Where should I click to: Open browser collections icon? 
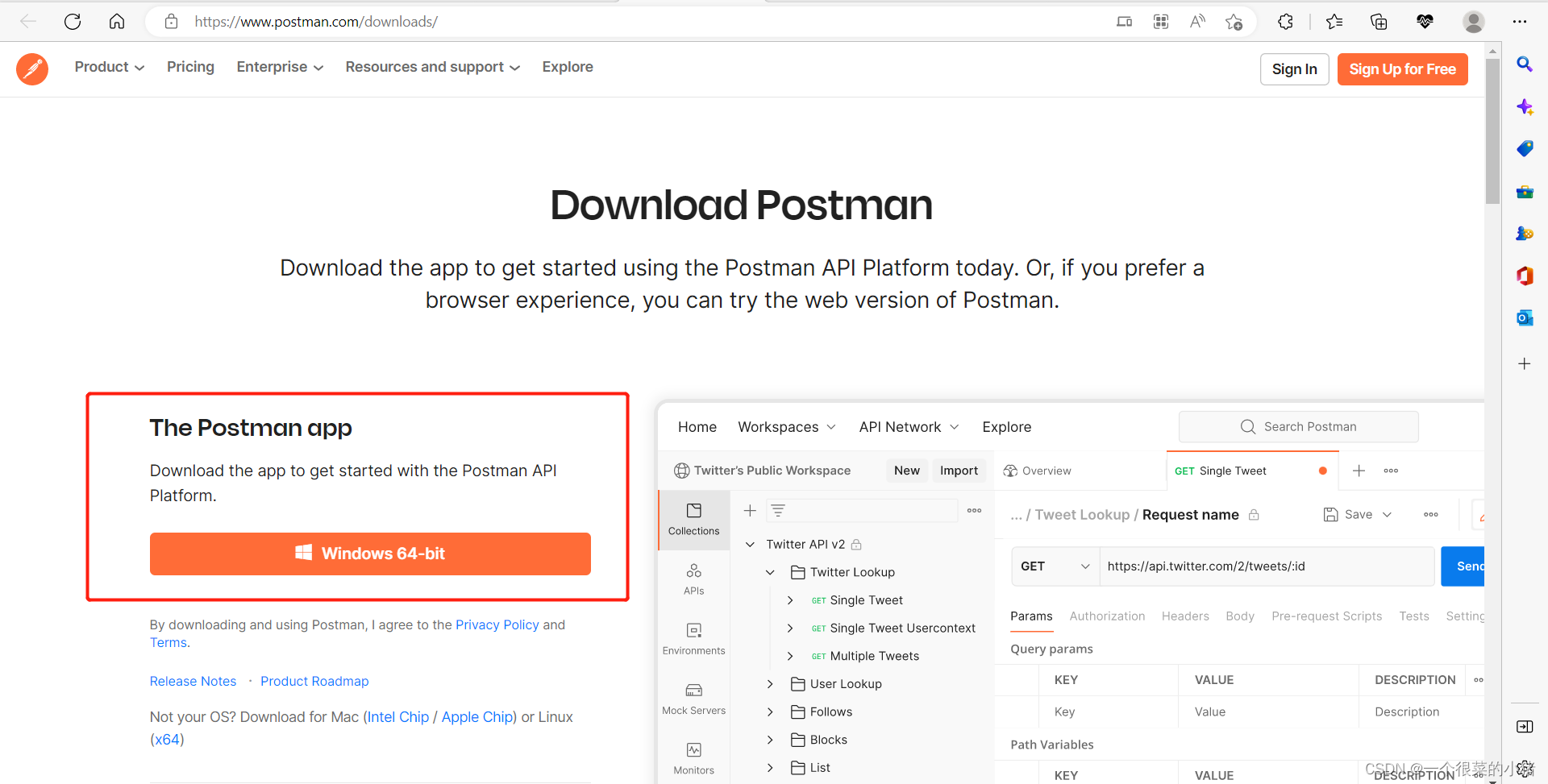1379,22
